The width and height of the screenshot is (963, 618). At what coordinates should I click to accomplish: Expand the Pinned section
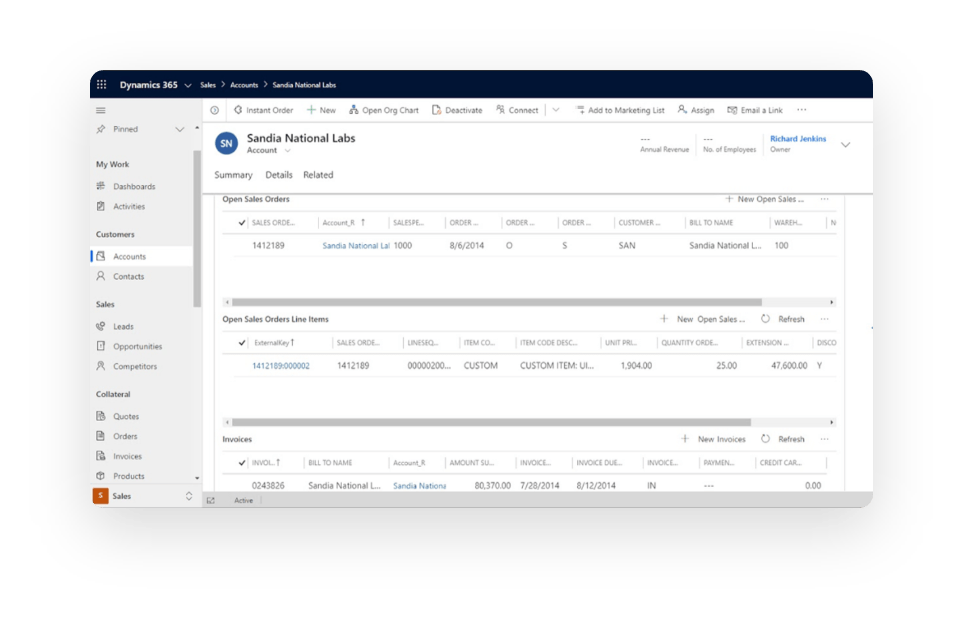click(179, 130)
